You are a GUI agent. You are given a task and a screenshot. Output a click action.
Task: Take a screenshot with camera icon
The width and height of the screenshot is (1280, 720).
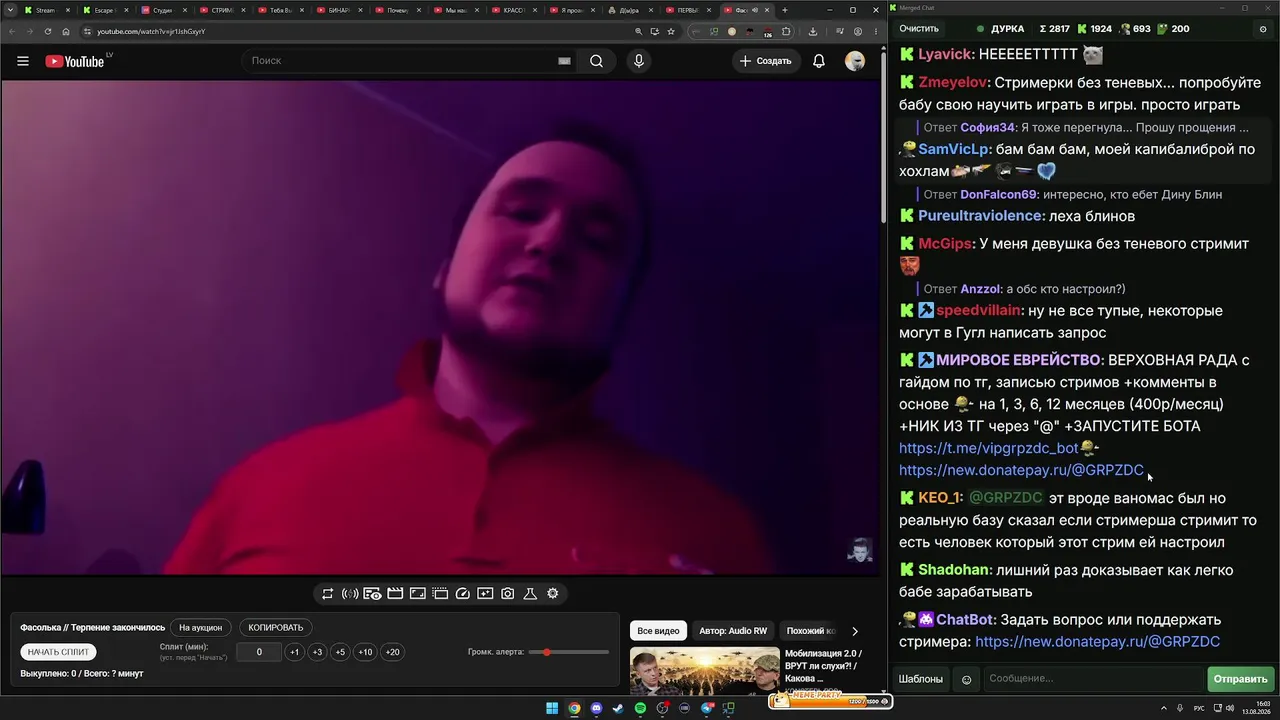click(x=507, y=594)
